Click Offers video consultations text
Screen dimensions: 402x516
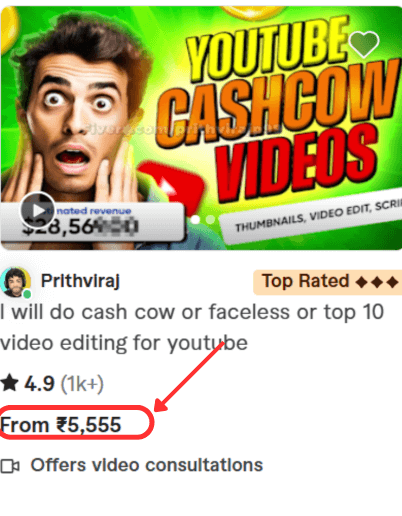pyautogui.click(x=147, y=465)
